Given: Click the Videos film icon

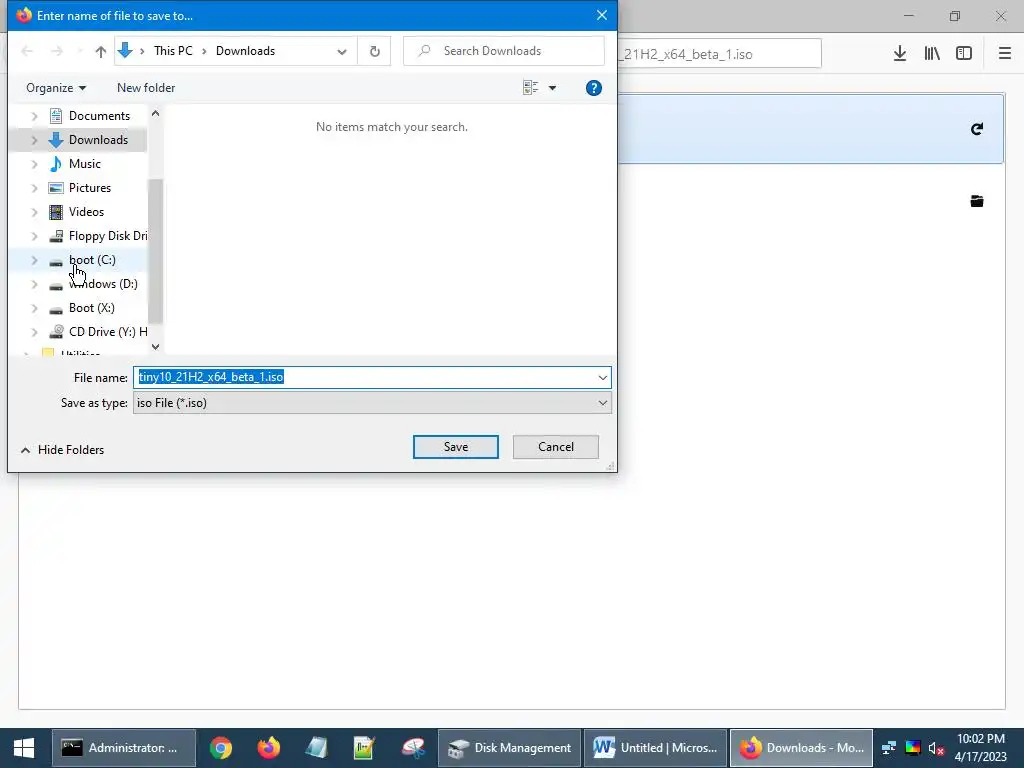Looking at the screenshot, I should pyautogui.click(x=56, y=212).
